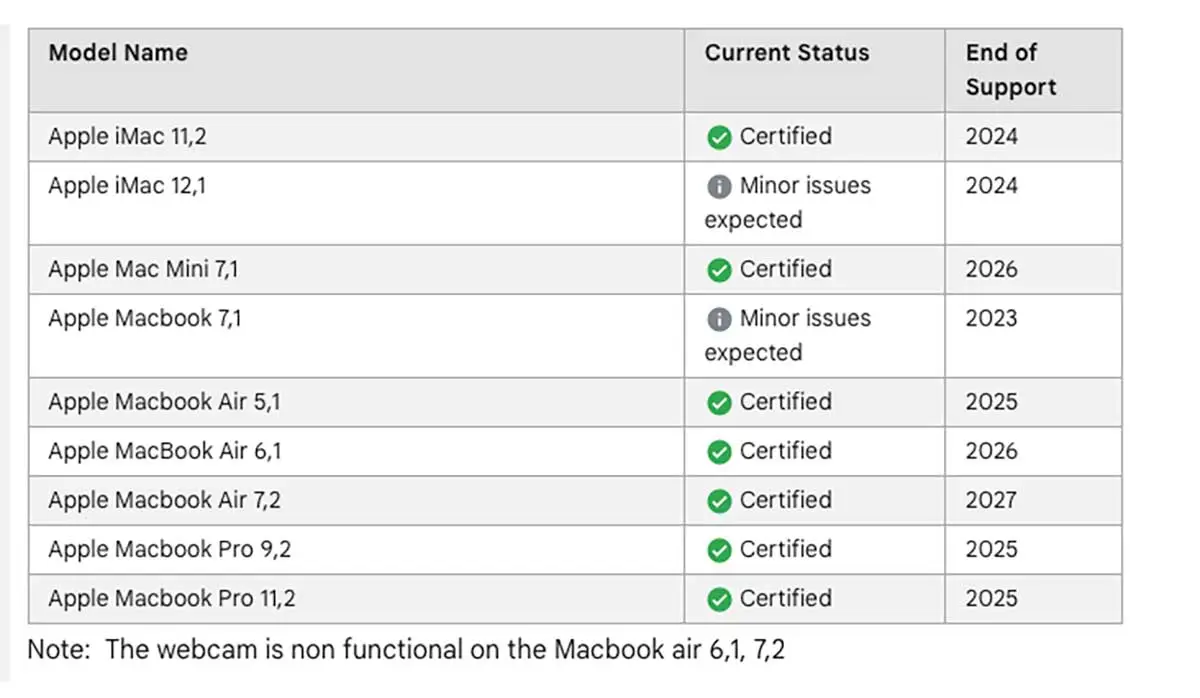Select the Apple iMac 11,2 model name
Viewport: 1200px width, 698px height.
click(127, 136)
